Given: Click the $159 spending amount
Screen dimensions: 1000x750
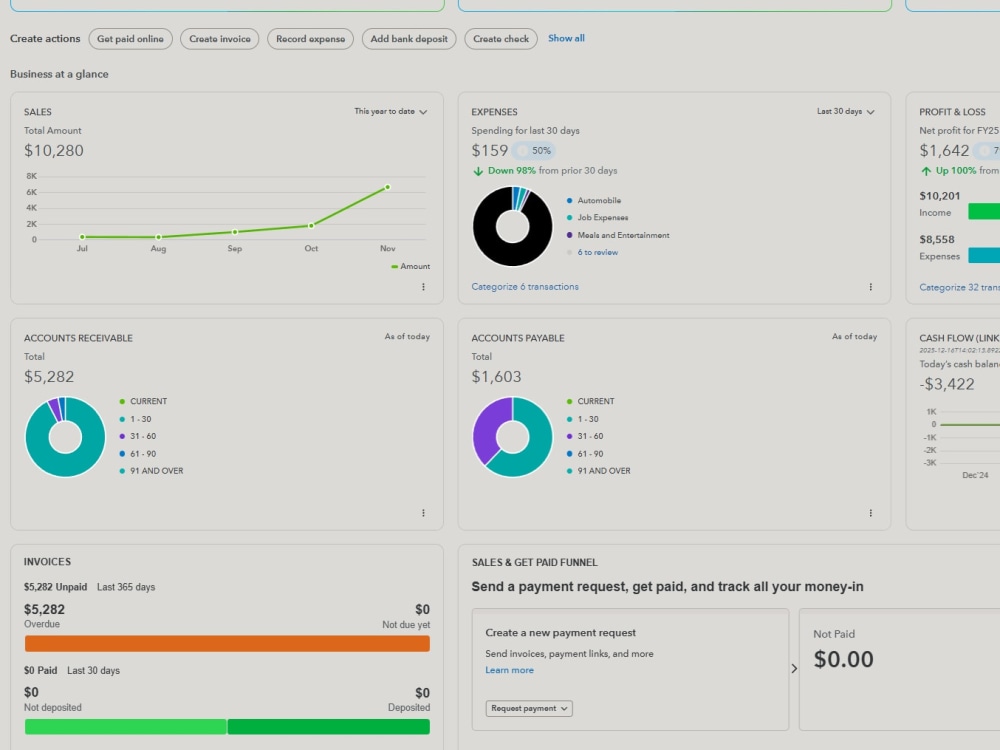Looking at the screenshot, I should click(490, 151).
